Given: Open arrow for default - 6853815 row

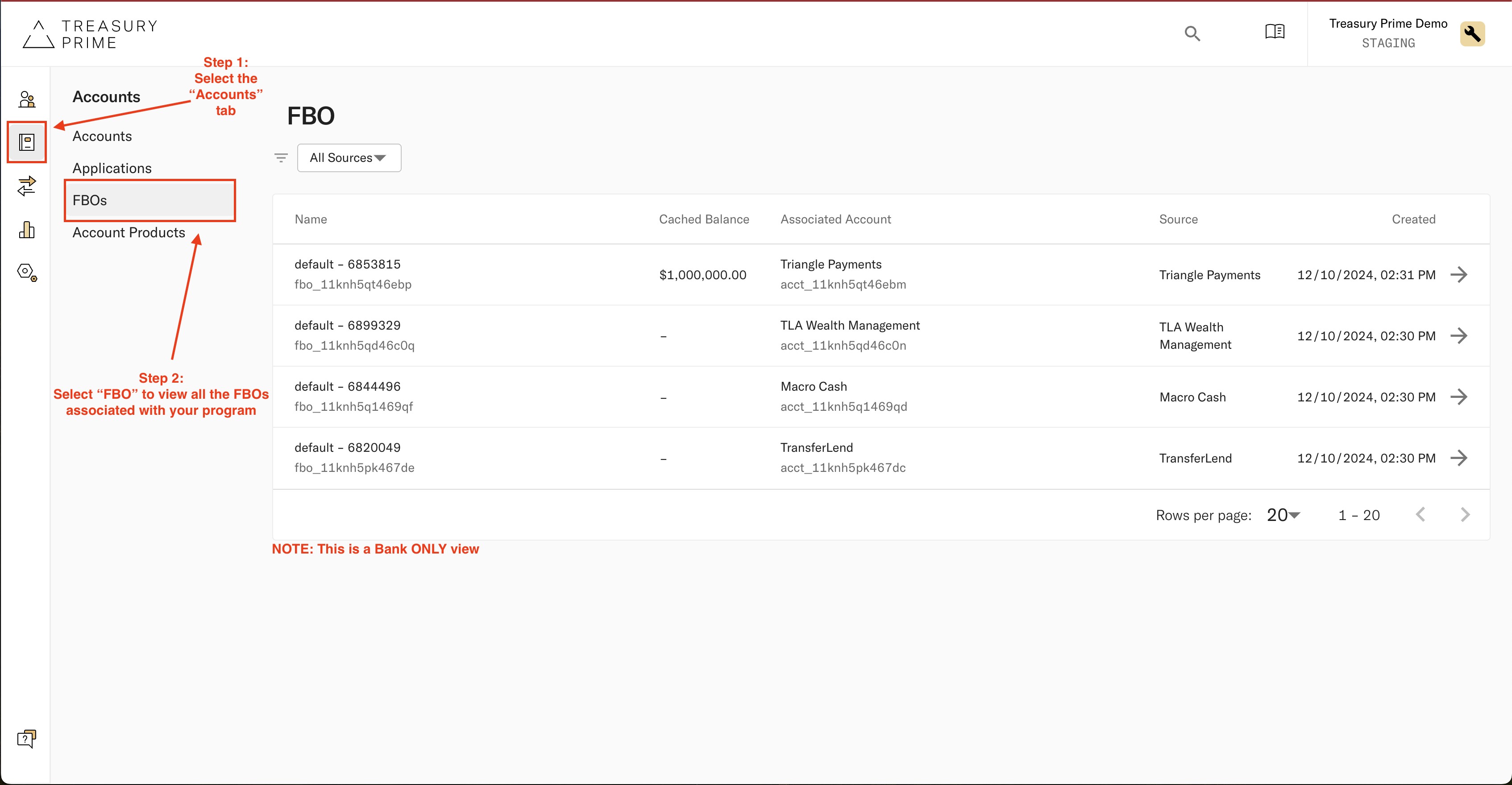Looking at the screenshot, I should (x=1459, y=275).
